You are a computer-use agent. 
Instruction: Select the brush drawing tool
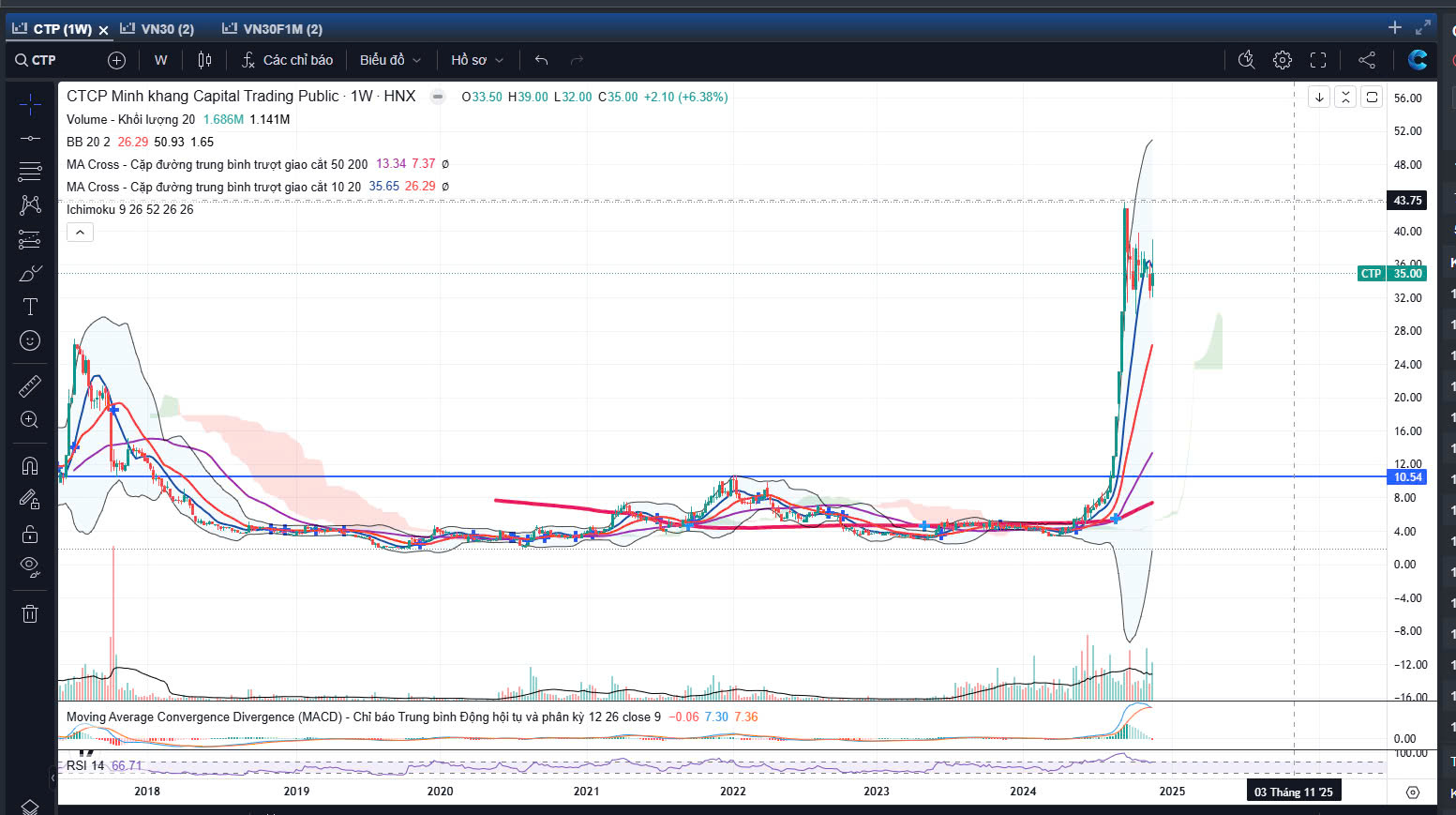click(30, 273)
